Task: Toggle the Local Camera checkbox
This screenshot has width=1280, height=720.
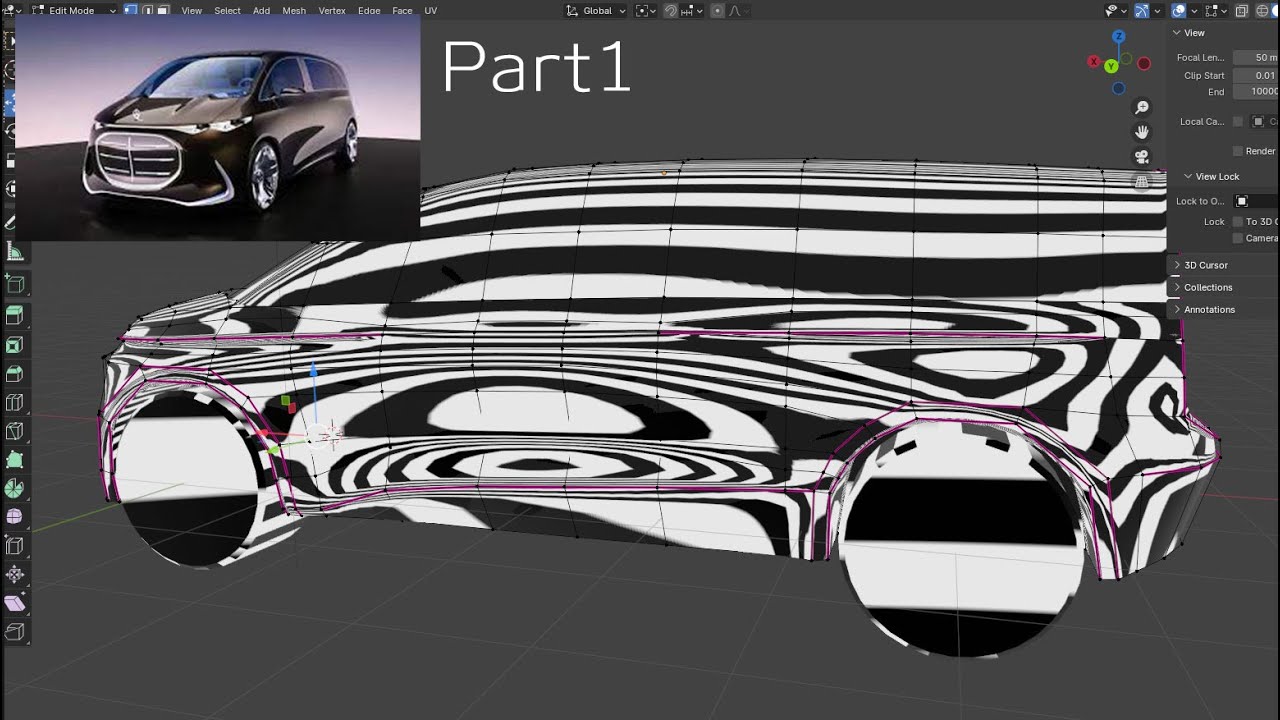Action: click(x=1238, y=121)
